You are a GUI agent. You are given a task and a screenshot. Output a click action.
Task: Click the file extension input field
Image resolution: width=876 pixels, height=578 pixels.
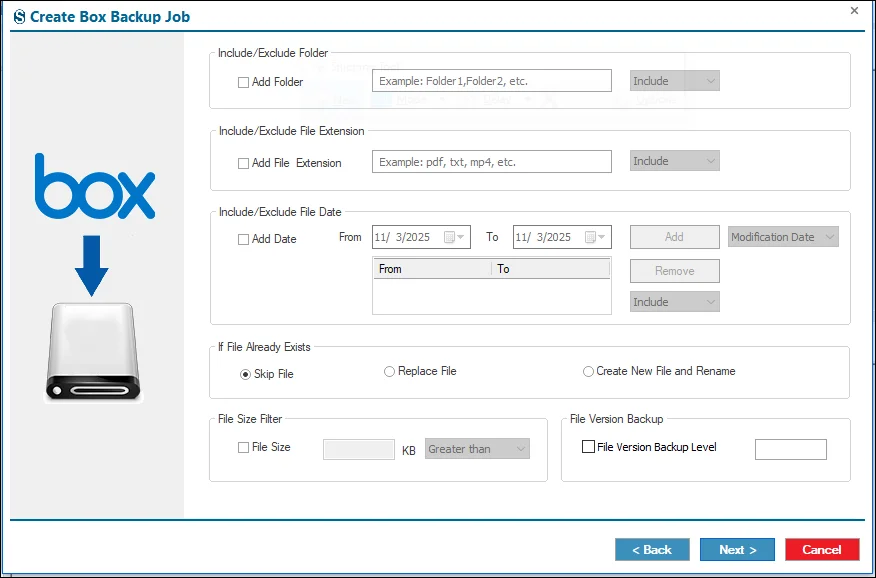(x=492, y=162)
